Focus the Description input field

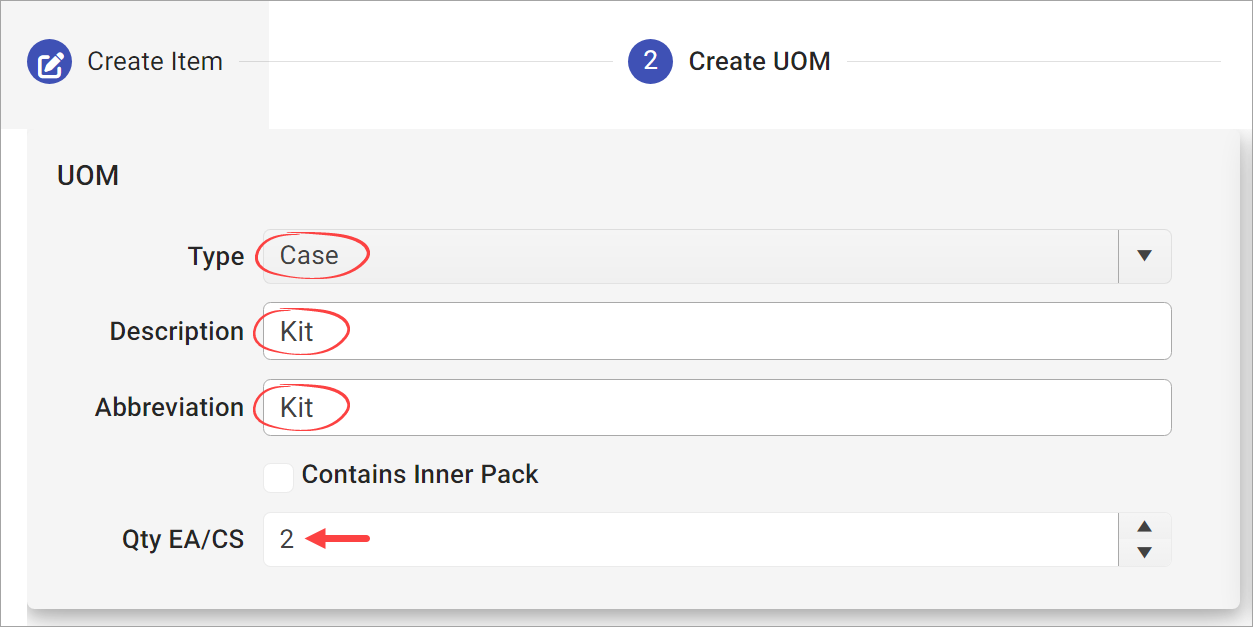click(717, 331)
